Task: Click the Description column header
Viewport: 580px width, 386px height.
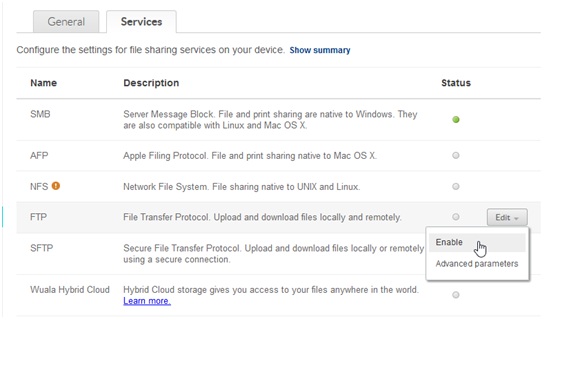Action: (151, 83)
